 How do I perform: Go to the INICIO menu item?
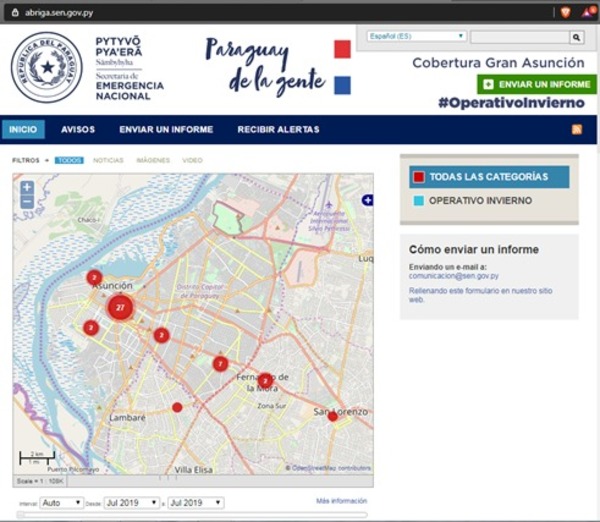pos(23,129)
